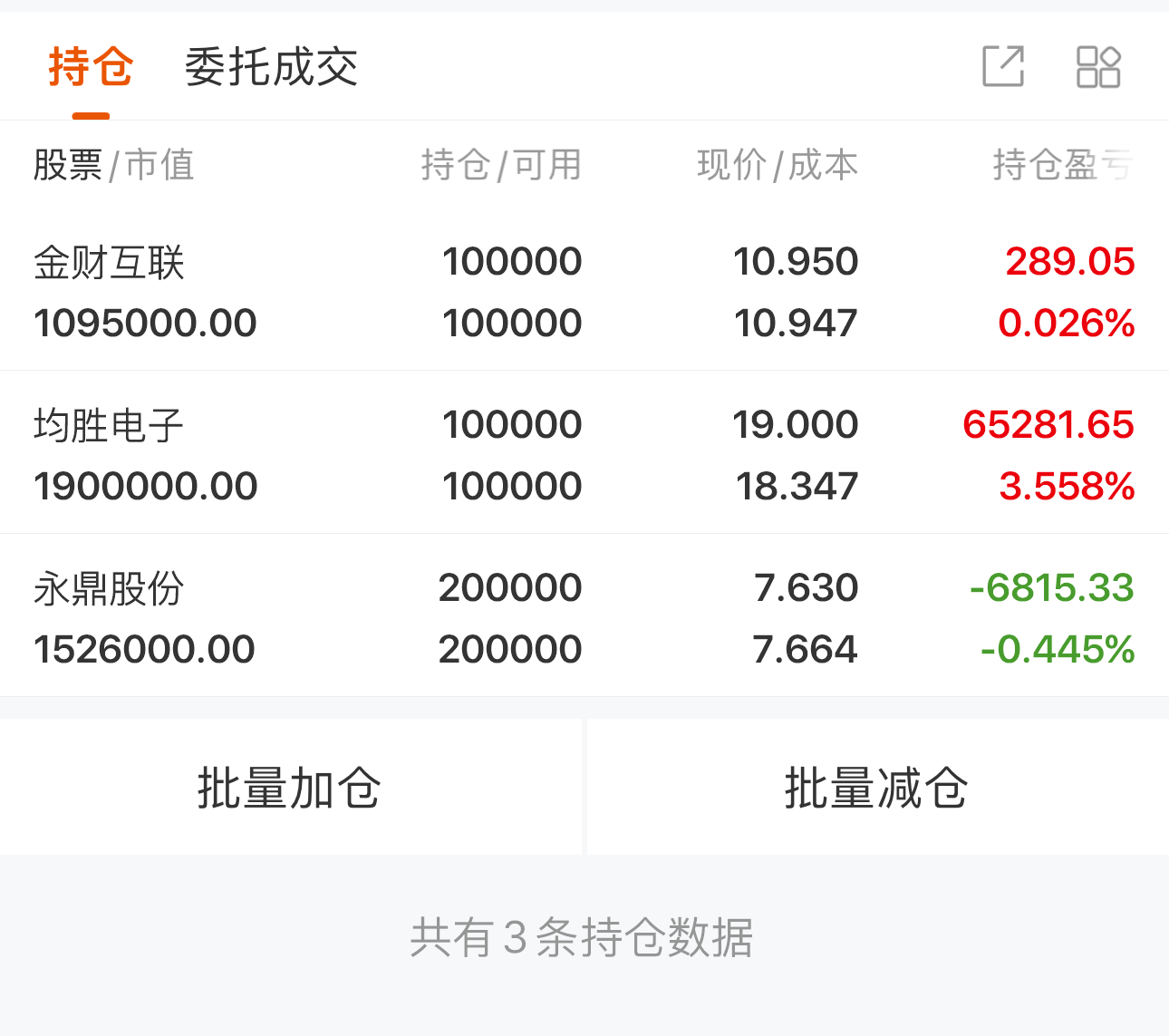1169x1036 pixels.
Task: Switch to the 持仓 tab
Action: coord(91,67)
